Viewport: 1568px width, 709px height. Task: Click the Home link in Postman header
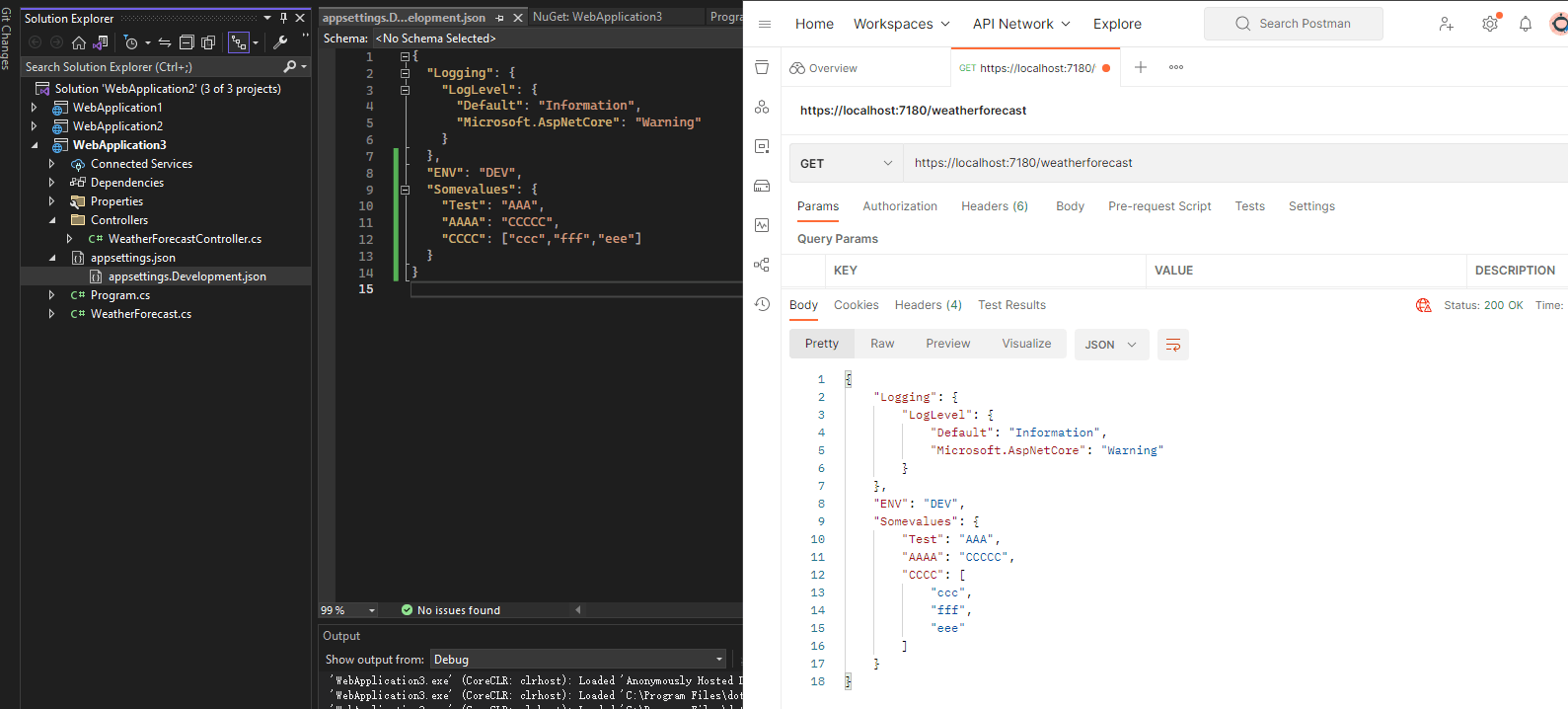(x=814, y=24)
